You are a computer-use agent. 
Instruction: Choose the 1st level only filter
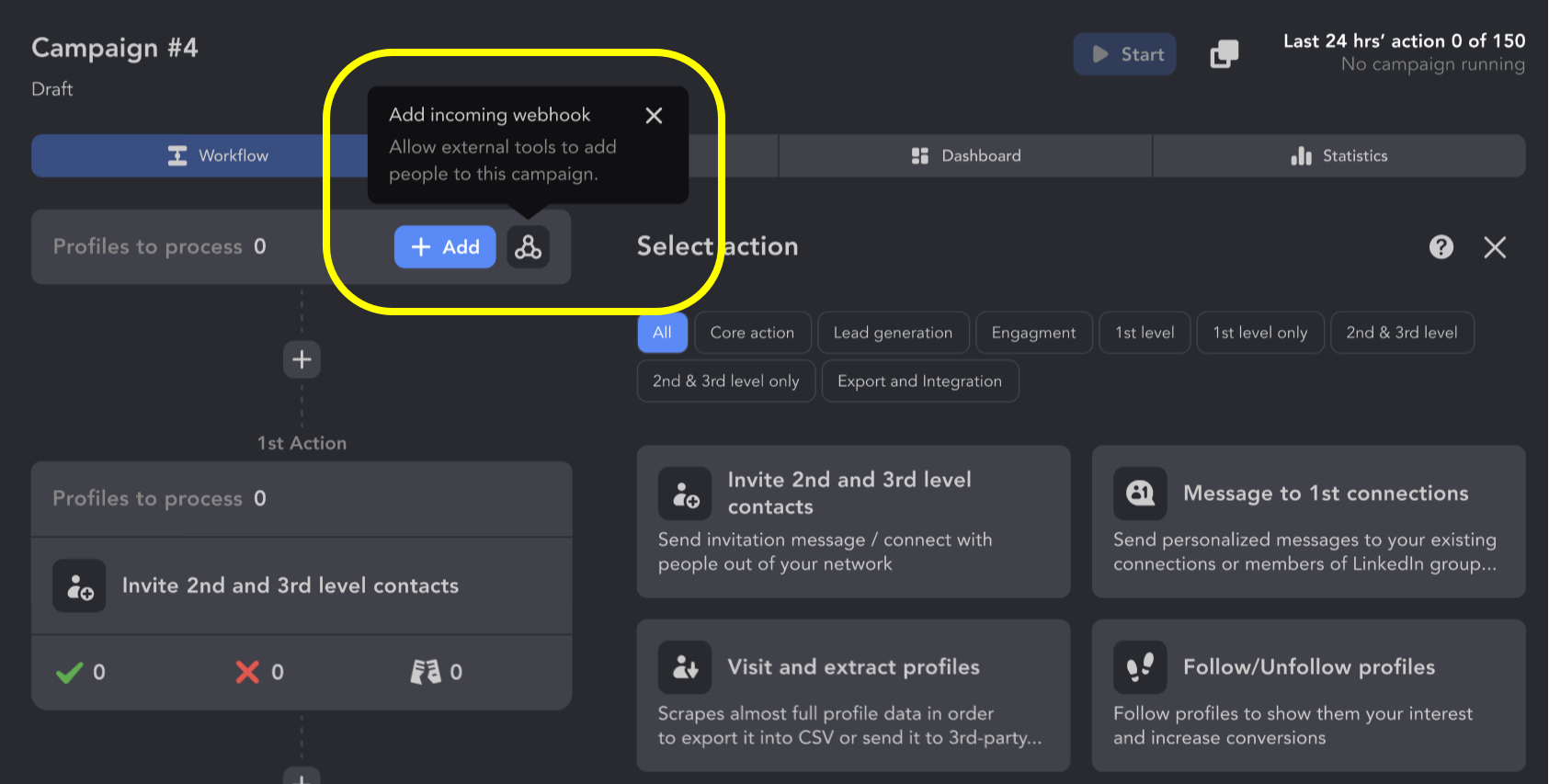tap(1259, 333)
